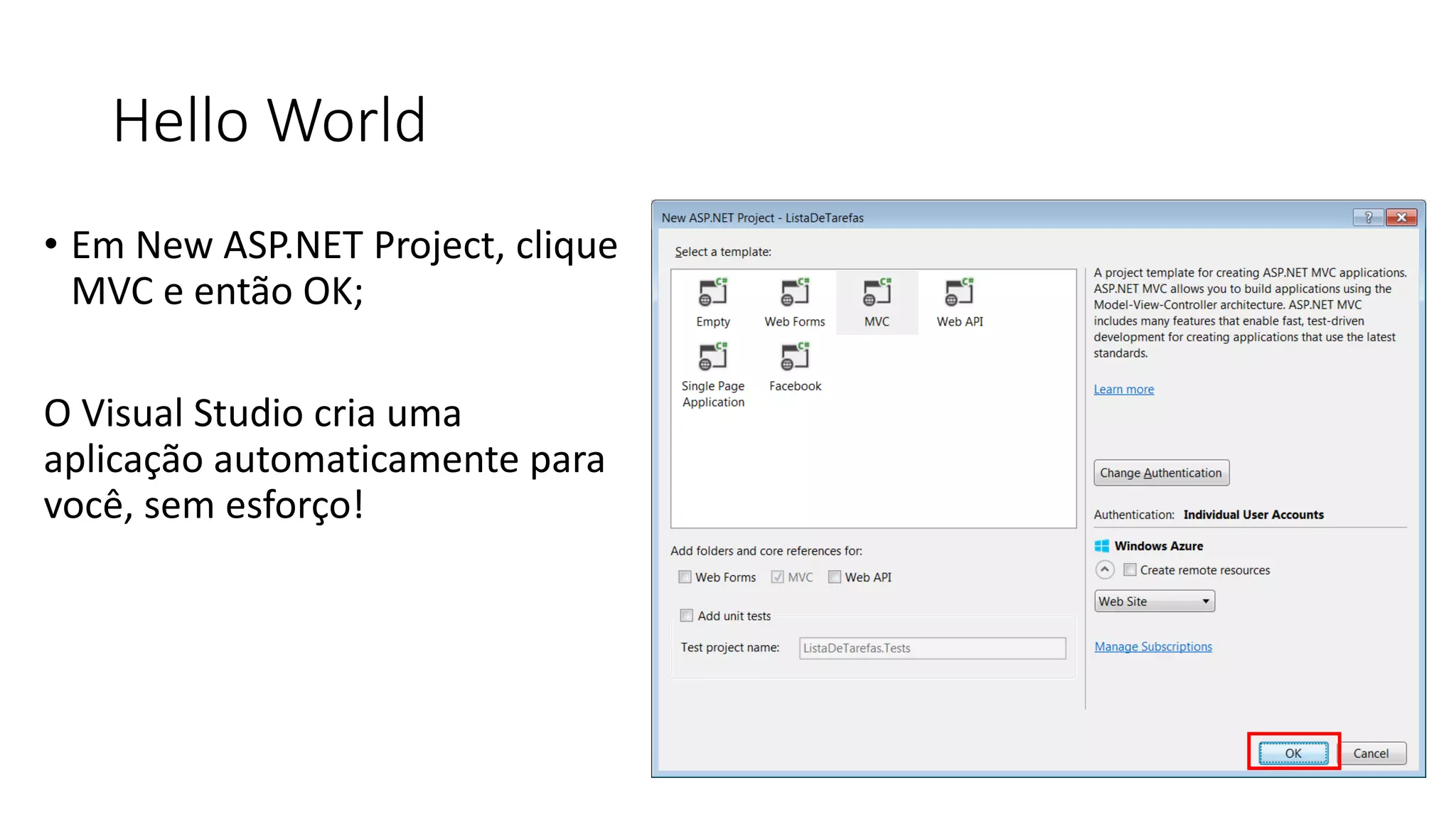Image resolution: width=1456 pixels, height=819 pixels.
Task: Click the Change Authentication button
Action: coord(1162,473)
